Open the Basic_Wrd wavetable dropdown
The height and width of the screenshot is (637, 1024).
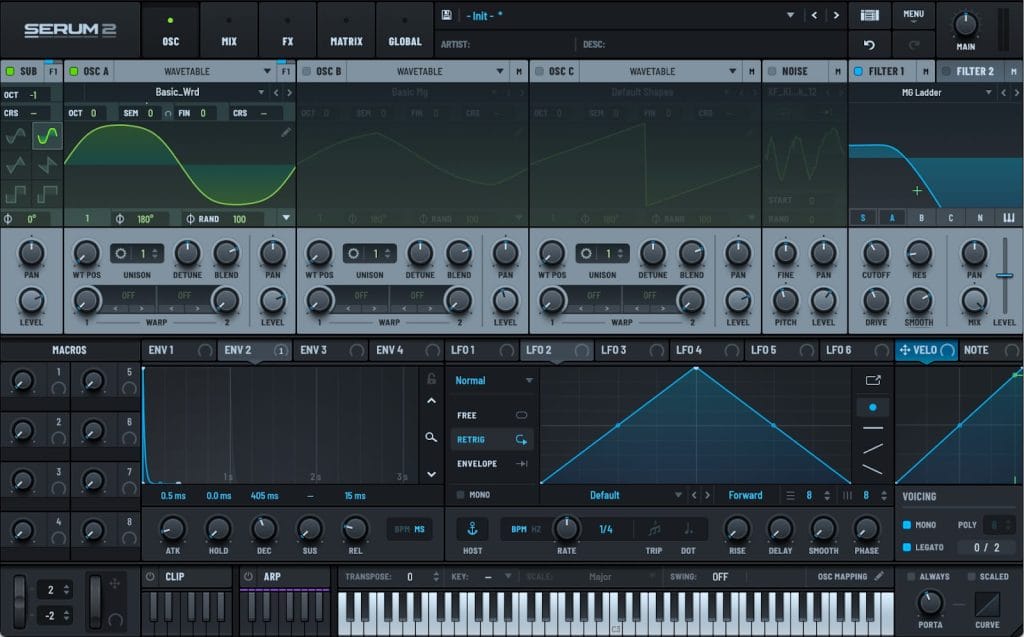click(x=263, y=92)
